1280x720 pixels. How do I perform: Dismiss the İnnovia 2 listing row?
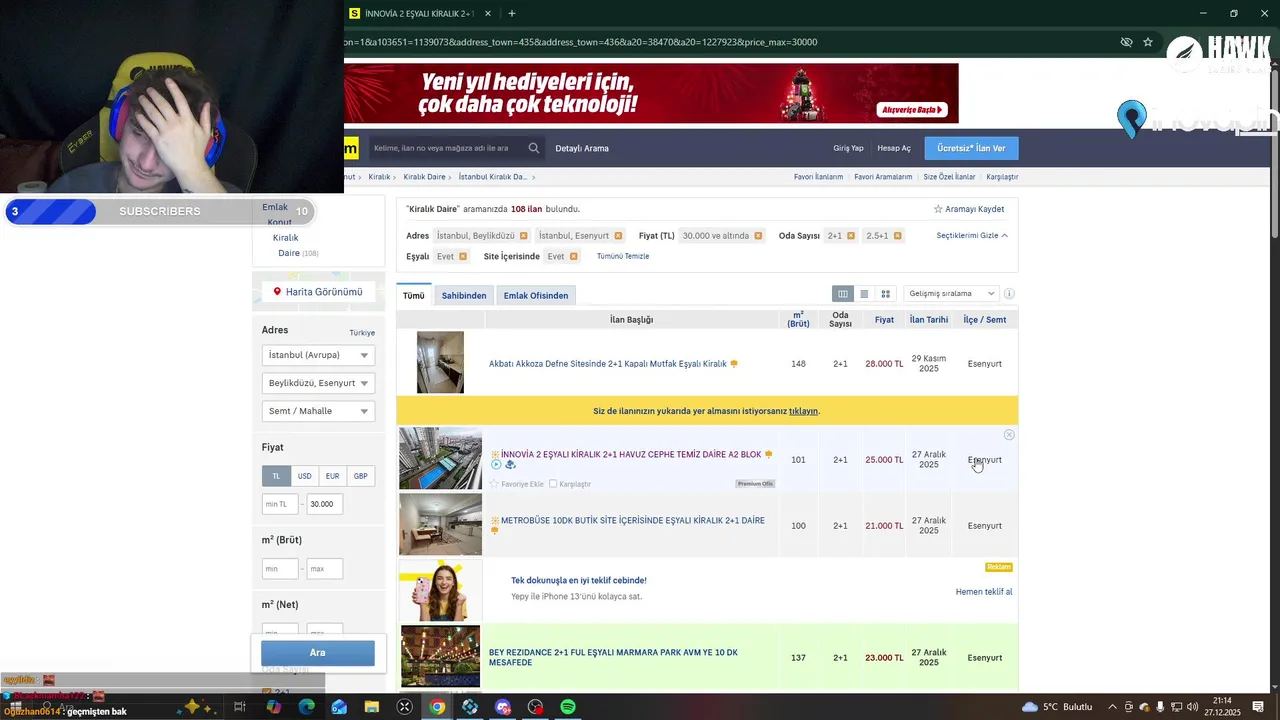pyautogui.click(x=1009, y=435)
